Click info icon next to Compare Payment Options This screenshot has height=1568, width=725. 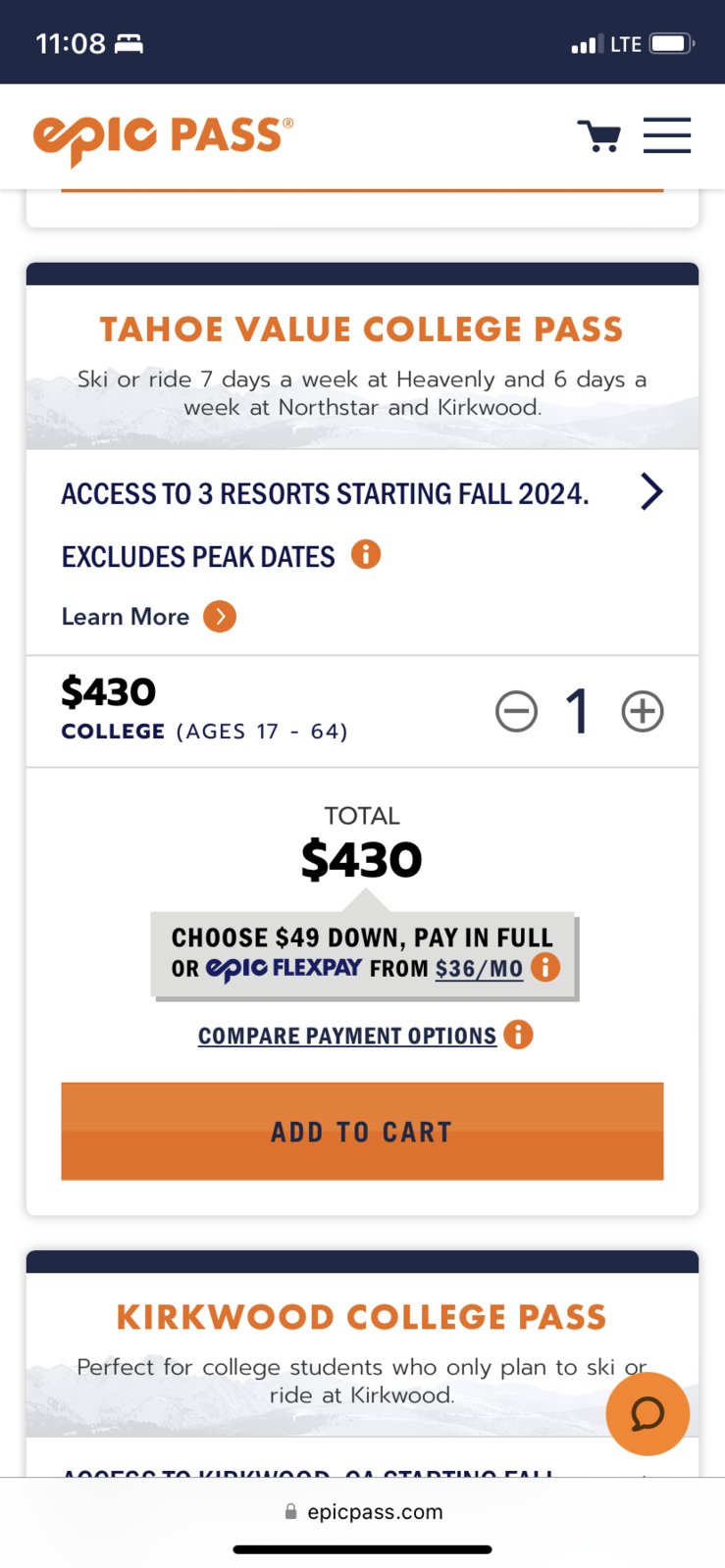click(x=518, y=1035)
